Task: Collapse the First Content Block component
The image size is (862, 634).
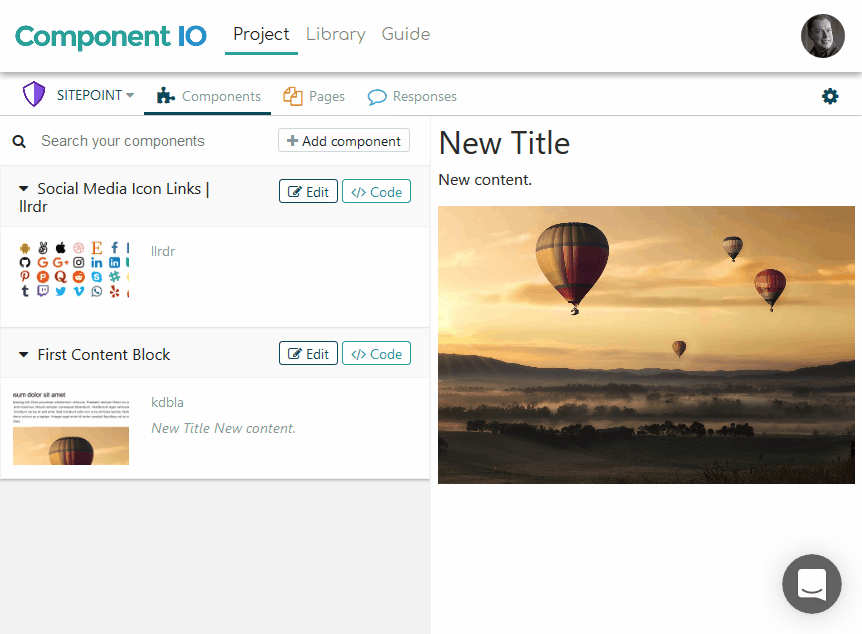Action: tap(24, 355)
